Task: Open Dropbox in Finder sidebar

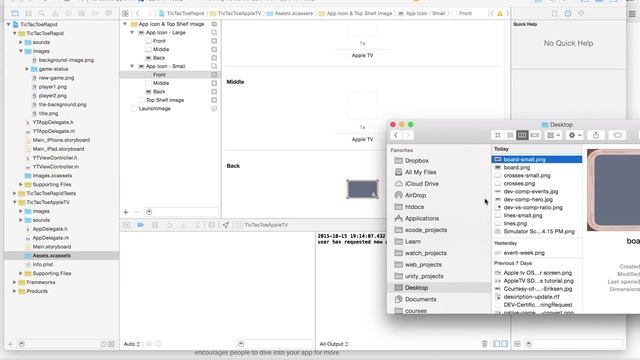Action: [x=412, y=161]
